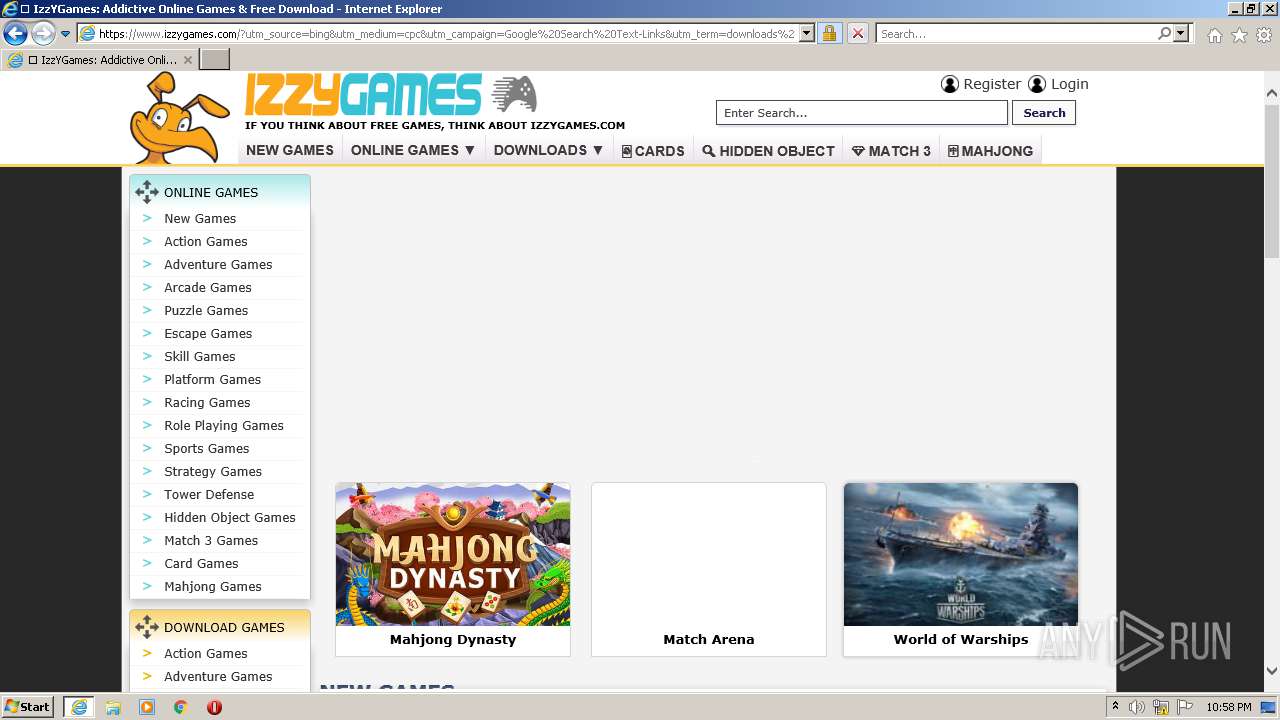
Task: Open Escape Games sidebar link
Action: pos(208,333)
